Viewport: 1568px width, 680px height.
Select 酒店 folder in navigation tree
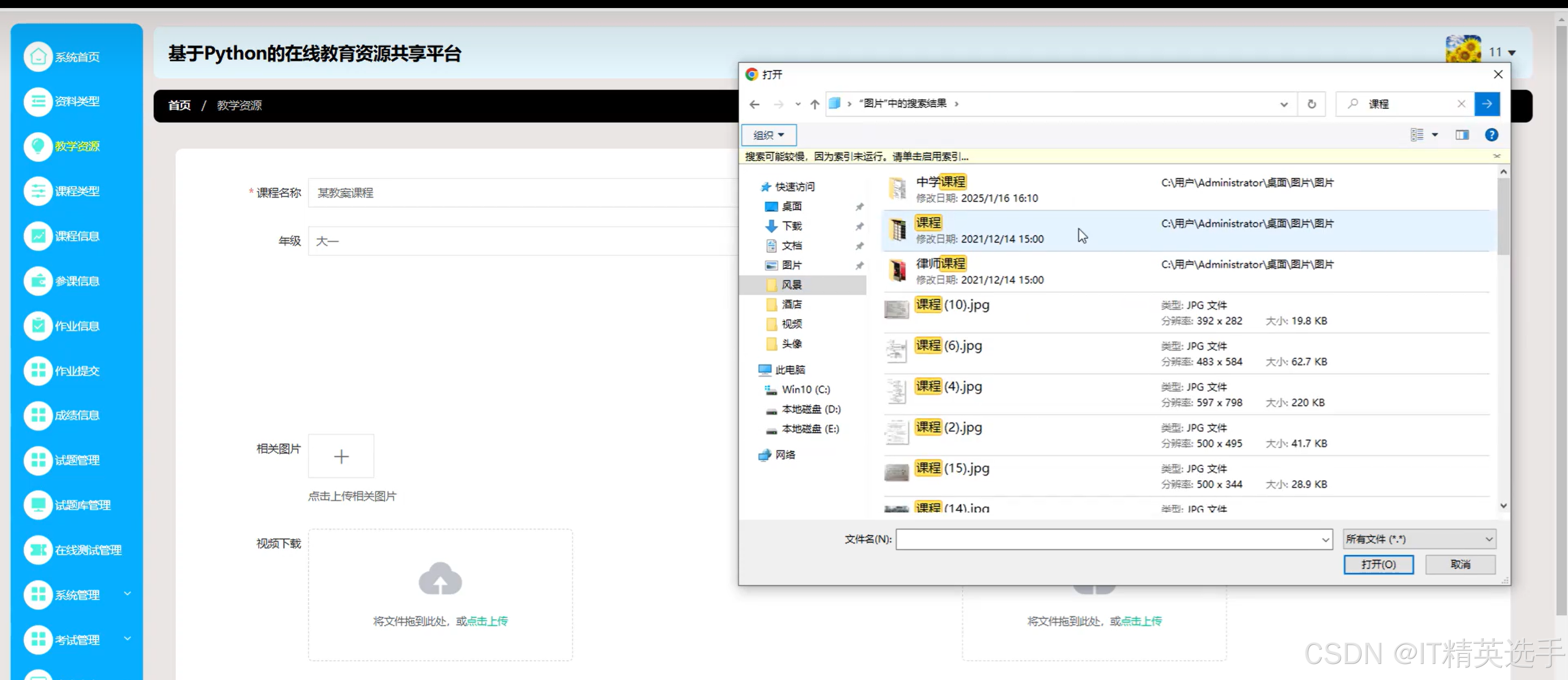coord(792,304)
